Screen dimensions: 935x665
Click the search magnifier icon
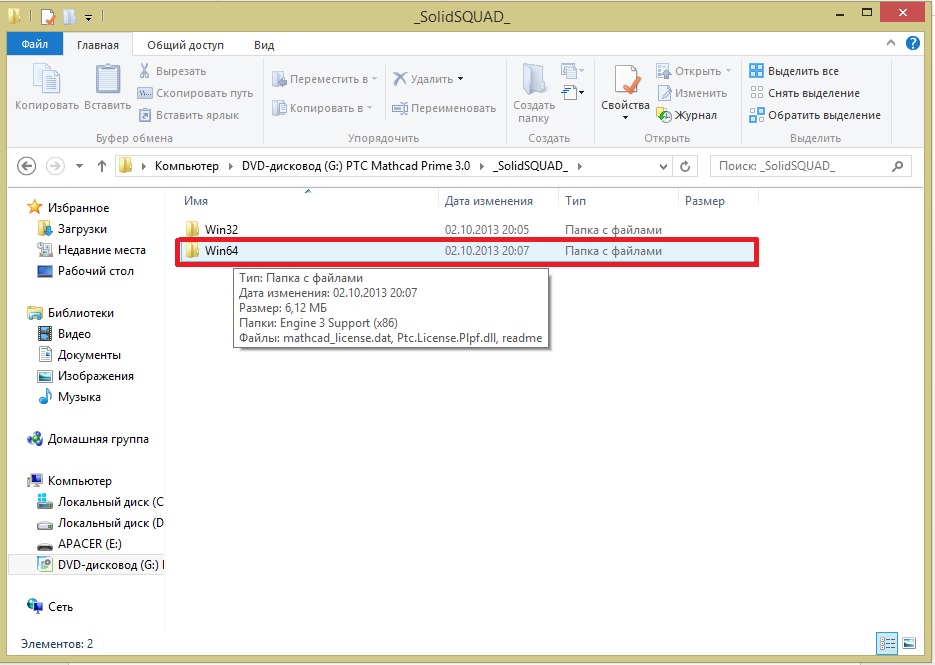tap(897, 166)
